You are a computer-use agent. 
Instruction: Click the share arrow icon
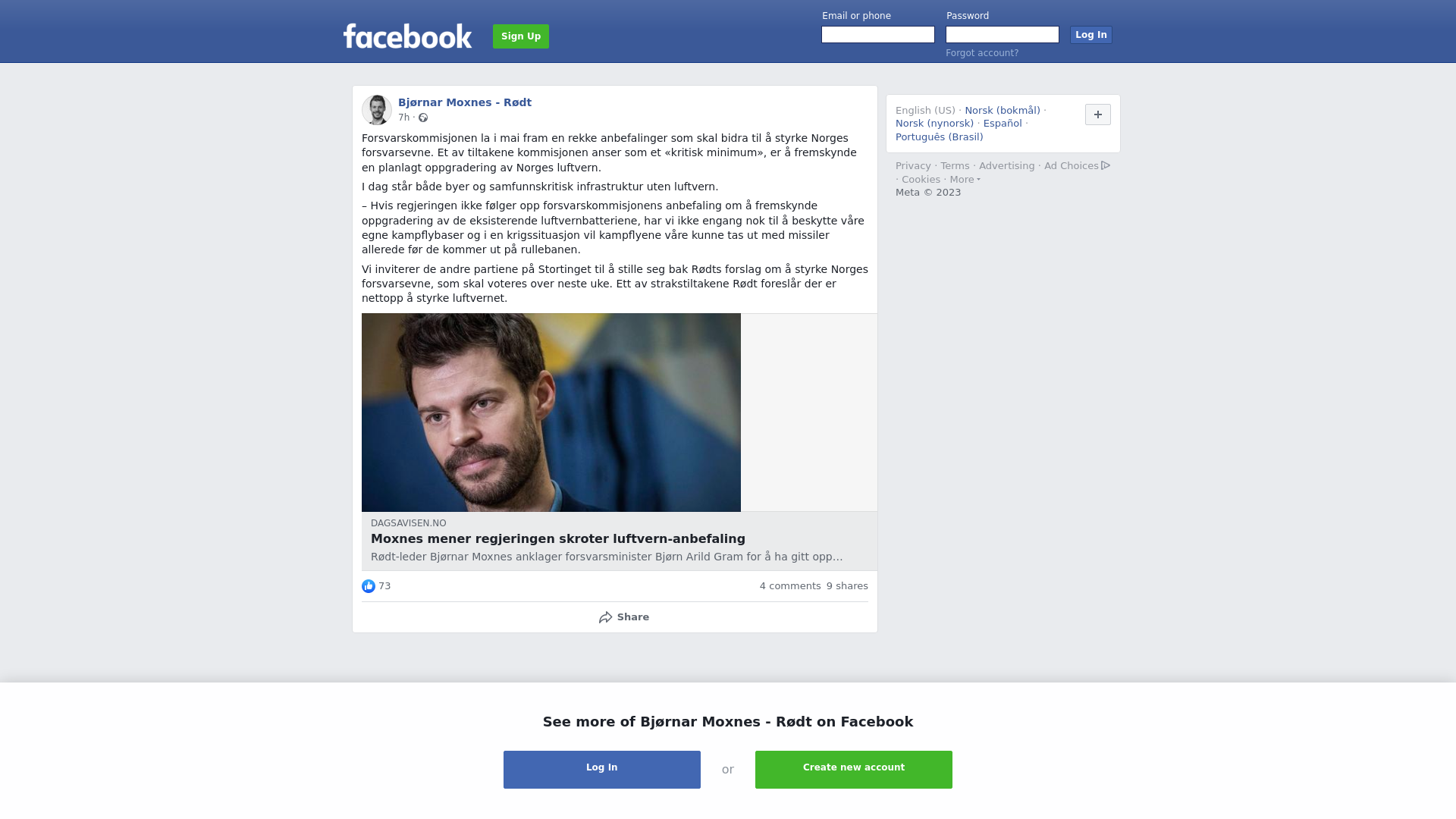(605, 617)
